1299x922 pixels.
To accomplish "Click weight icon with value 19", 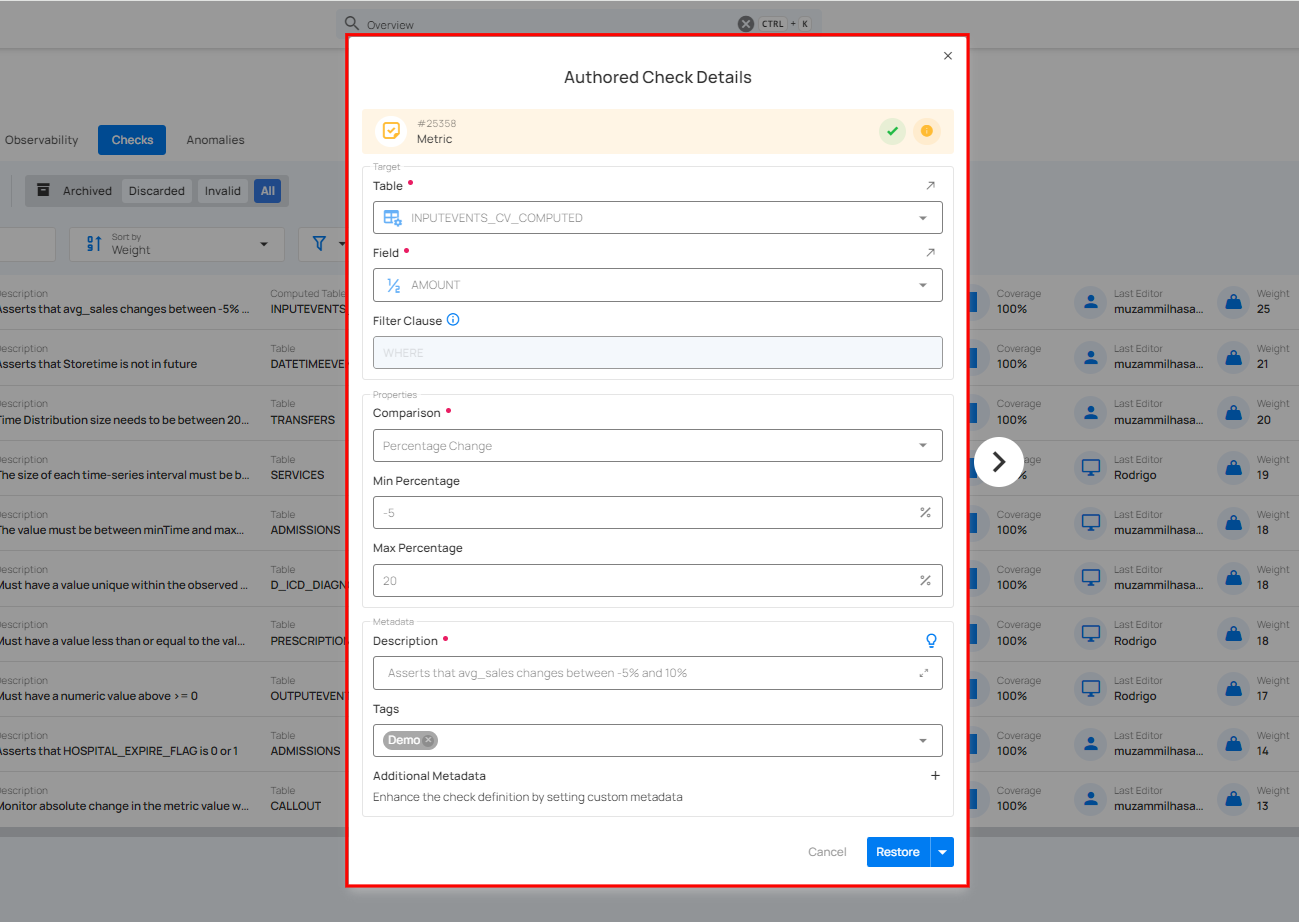I will (x=1233, y=467).
